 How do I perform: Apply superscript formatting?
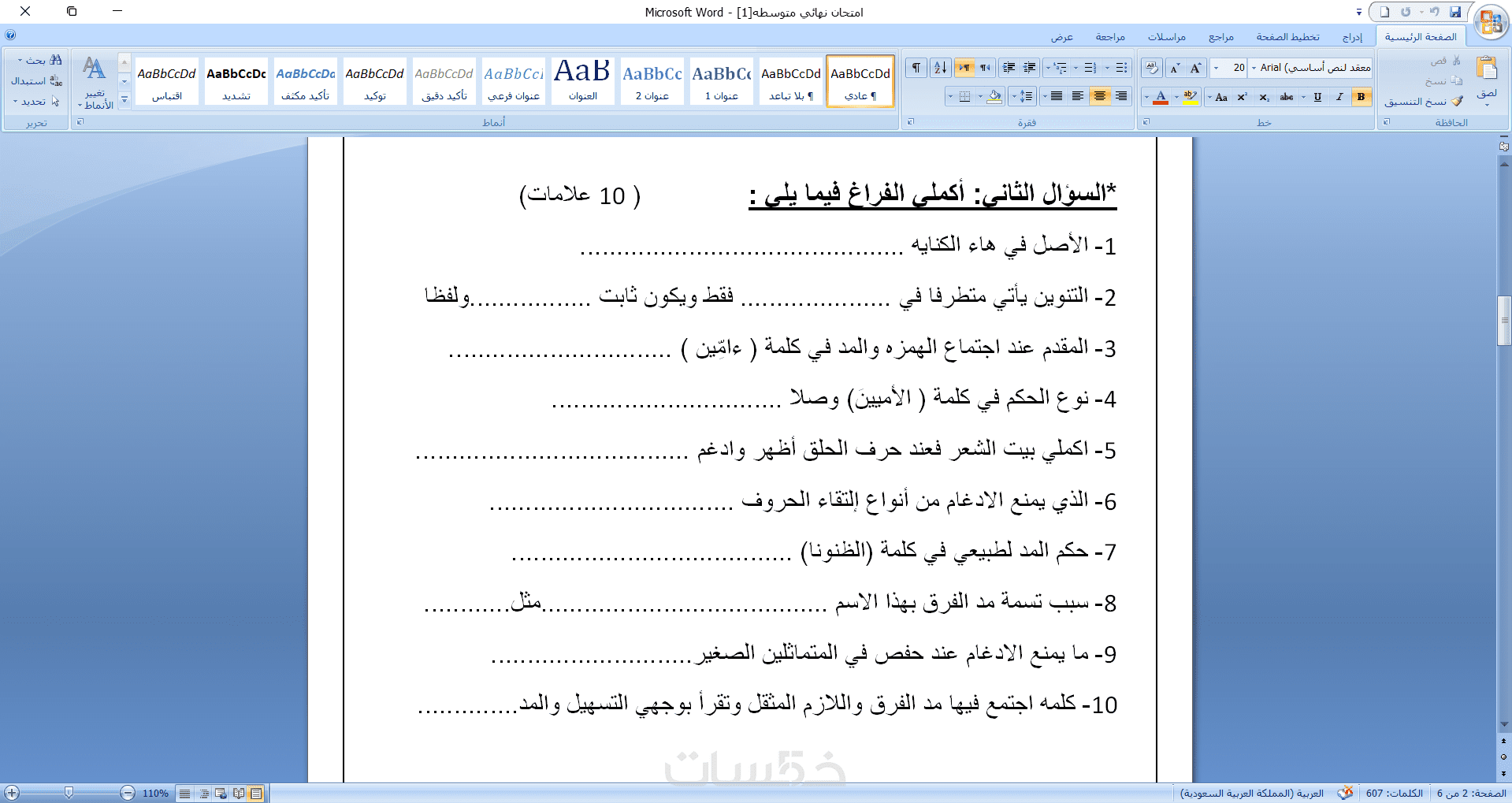1243,97
